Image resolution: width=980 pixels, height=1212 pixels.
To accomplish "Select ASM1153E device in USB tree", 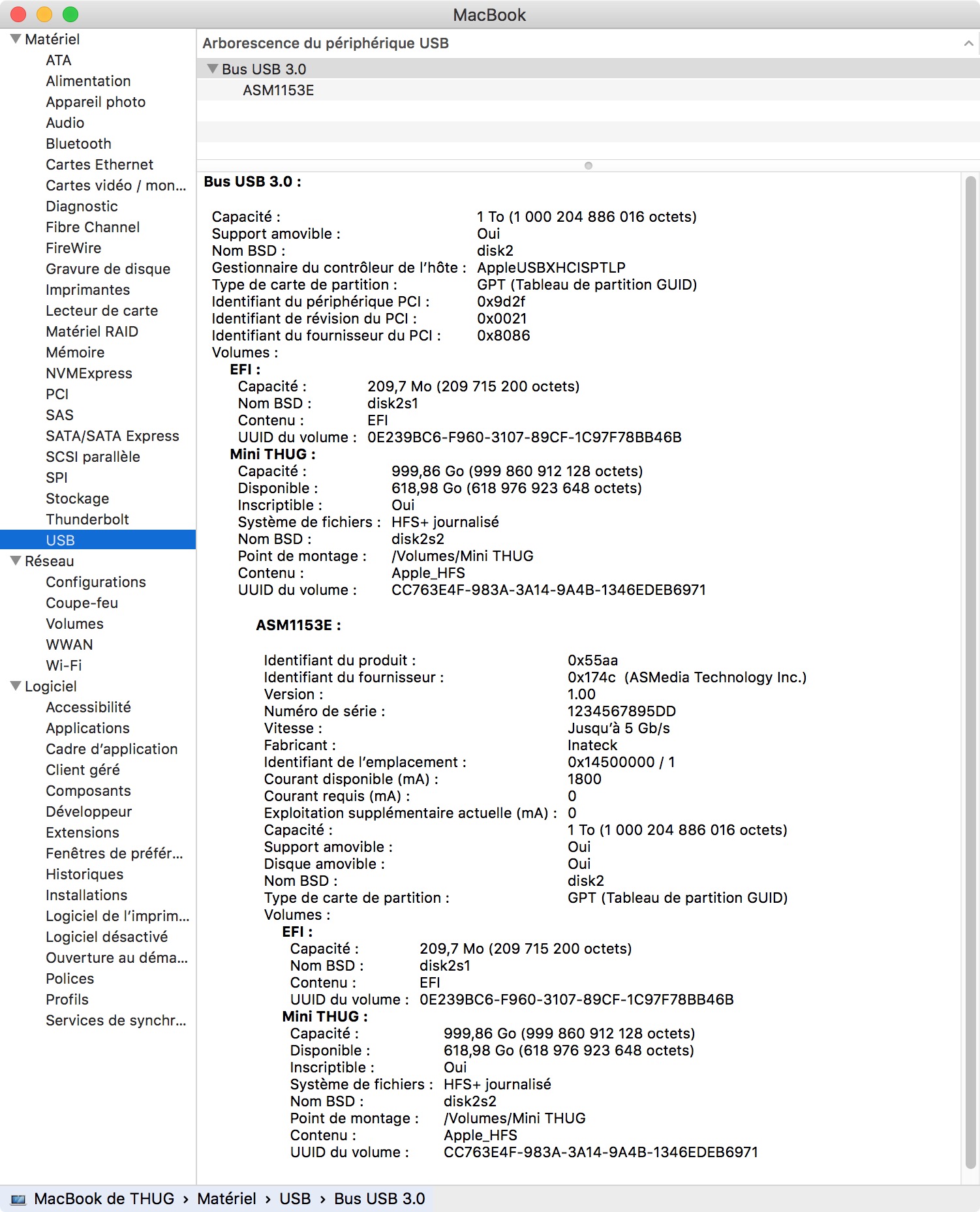I will click(x=278, y=90).
